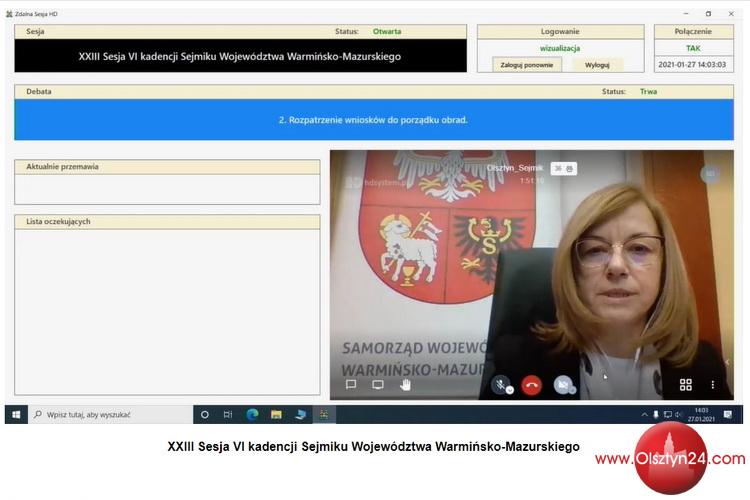The image size is (750, 500).
Task: Adjust the system volume speaker icon
Action: click(x=678, y=414)
